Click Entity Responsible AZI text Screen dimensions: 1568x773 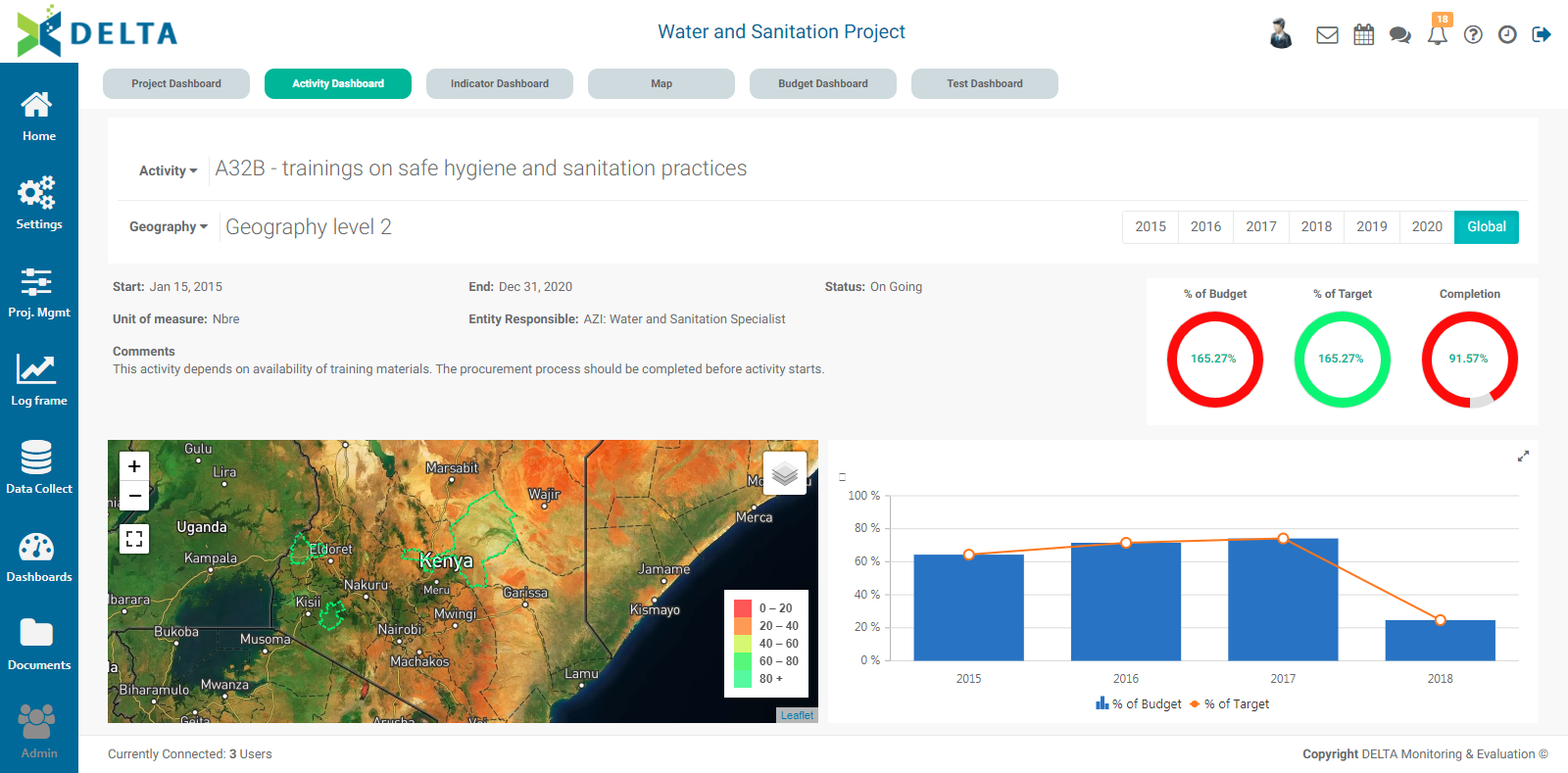point(627,319)
